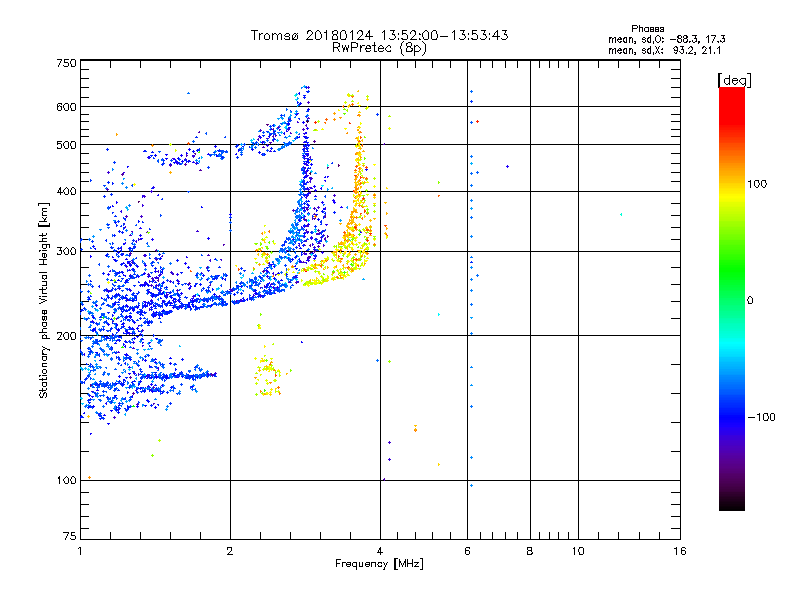This screenshot has height=600, width=800.
Task: Click the '[deg]' label above the colorbar
Action: point(734,80)
